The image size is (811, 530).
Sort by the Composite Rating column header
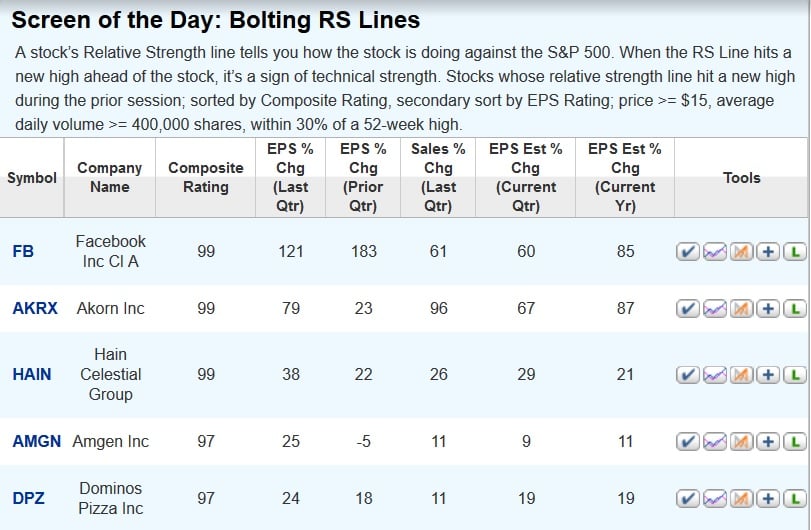205,178
